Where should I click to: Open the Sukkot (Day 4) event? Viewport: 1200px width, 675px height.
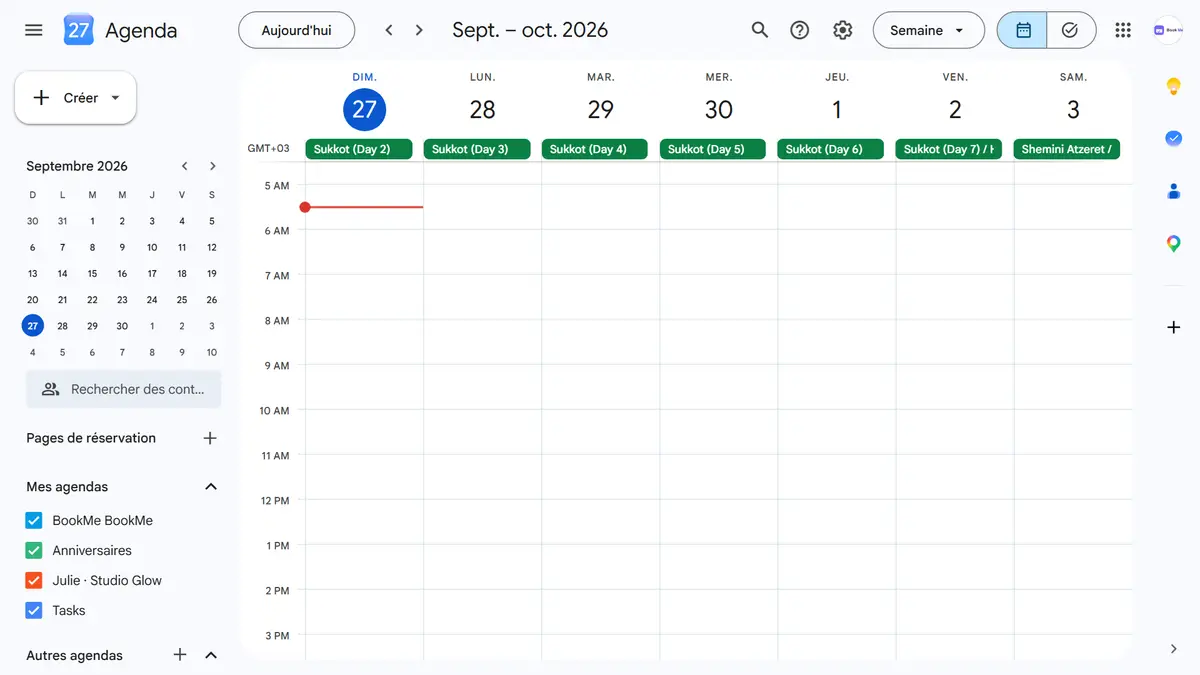pyautogui.click(x=595, y=149)
